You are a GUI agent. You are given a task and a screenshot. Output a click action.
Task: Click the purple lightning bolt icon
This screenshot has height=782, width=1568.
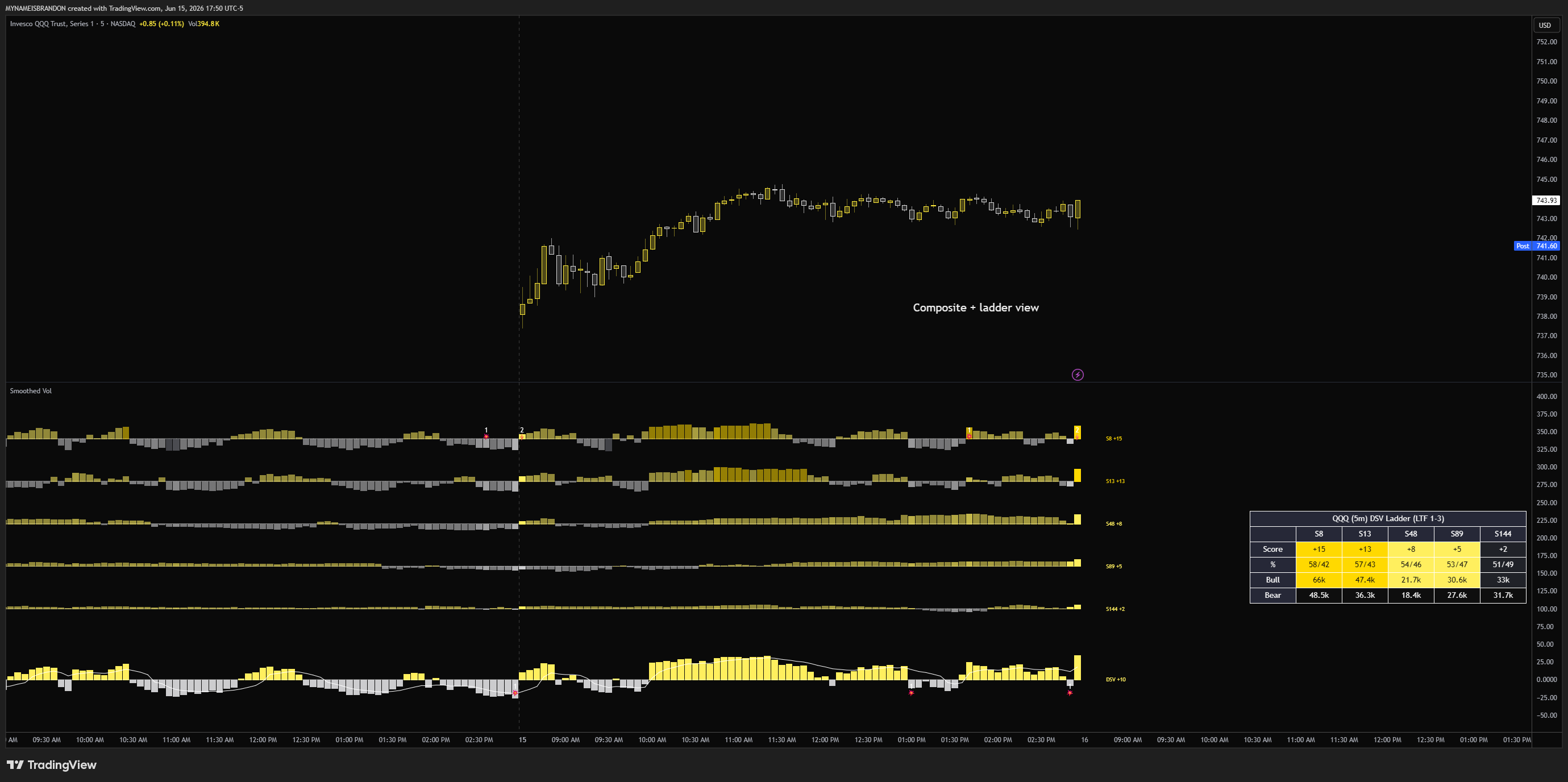click(x=1078, y=375)
